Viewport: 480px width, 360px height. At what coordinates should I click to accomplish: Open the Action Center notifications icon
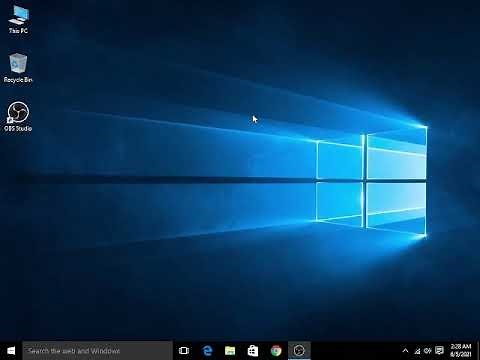440,351
